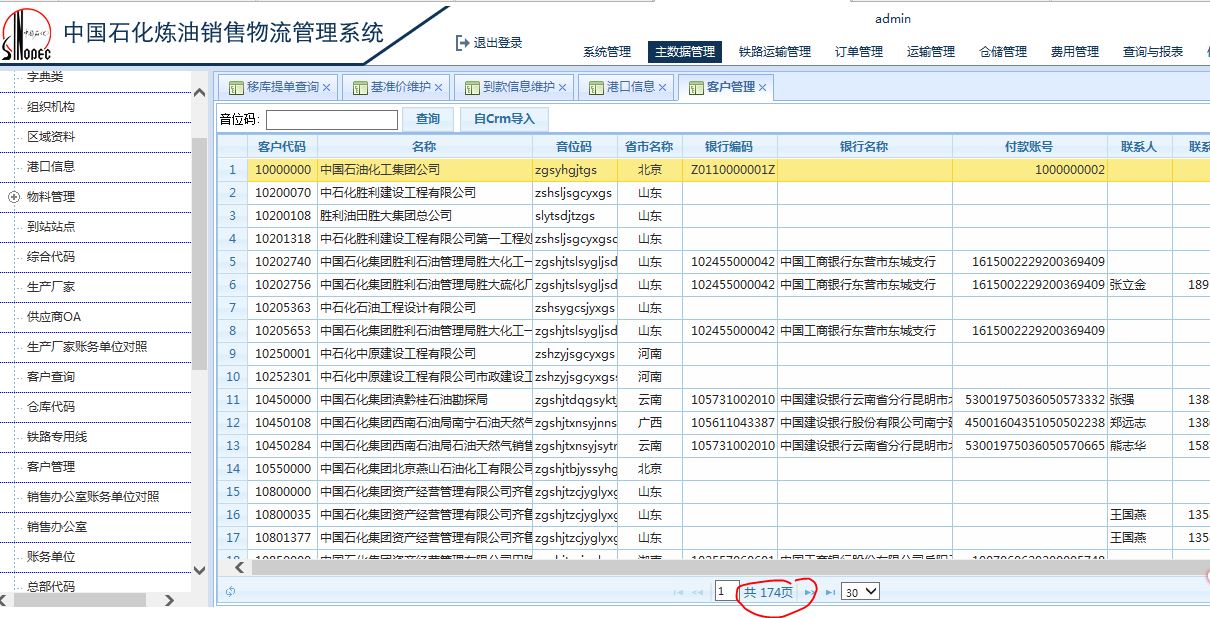
Task: Click contact name 张立金
Action: tap(1128, 285)
